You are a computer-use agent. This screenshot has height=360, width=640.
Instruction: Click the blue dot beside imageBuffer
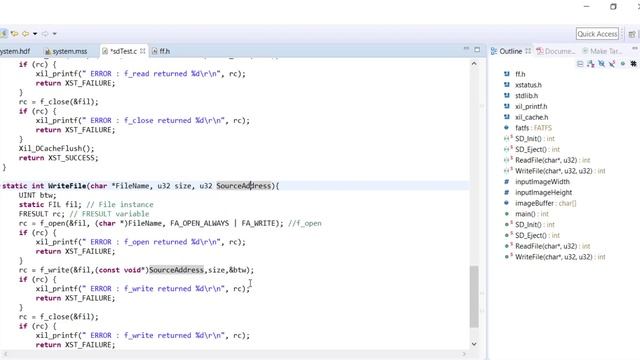(x=507, y=203)
